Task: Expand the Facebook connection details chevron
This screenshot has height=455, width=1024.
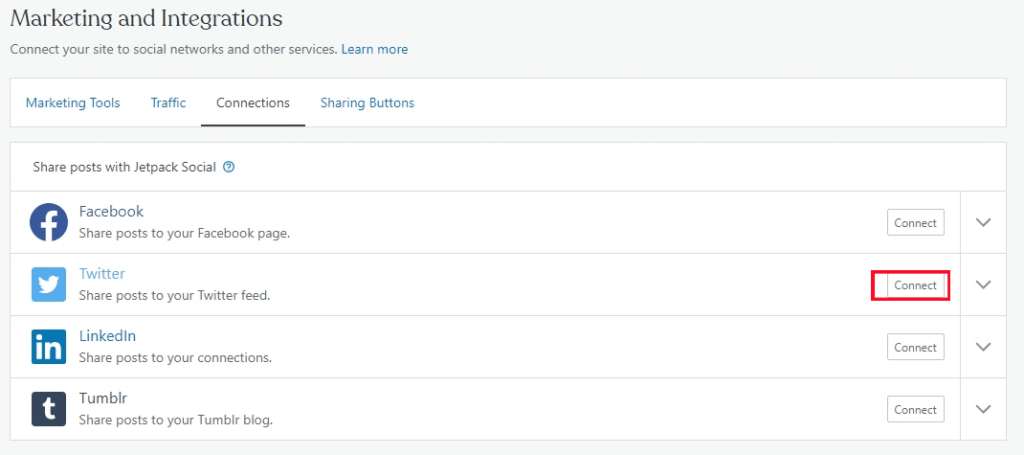Action: click(983, 222)
